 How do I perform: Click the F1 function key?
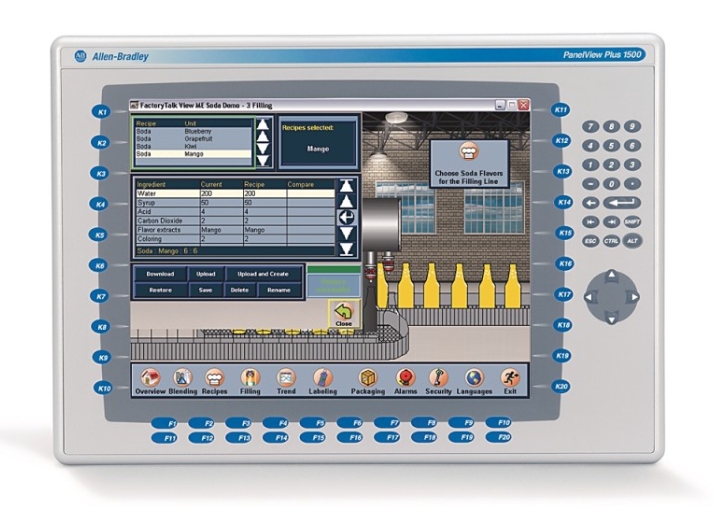pos(164,423)
